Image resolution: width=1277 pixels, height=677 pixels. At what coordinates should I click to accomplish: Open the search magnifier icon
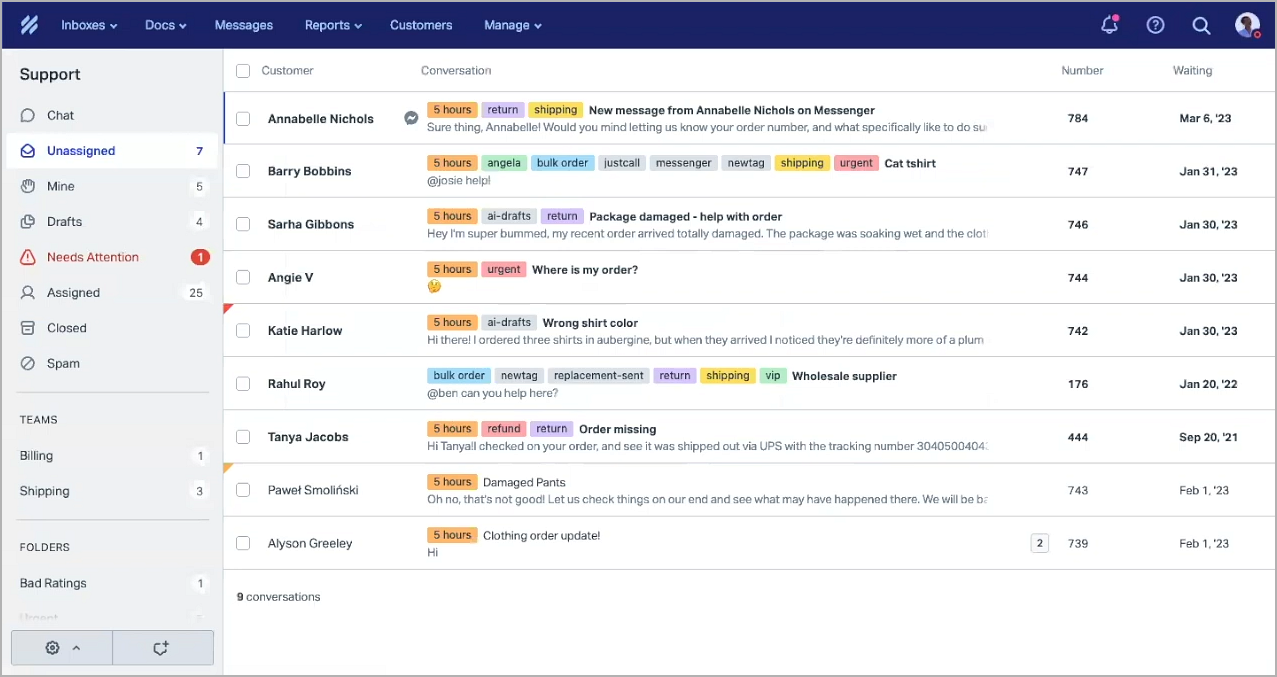click(1201, 25)
